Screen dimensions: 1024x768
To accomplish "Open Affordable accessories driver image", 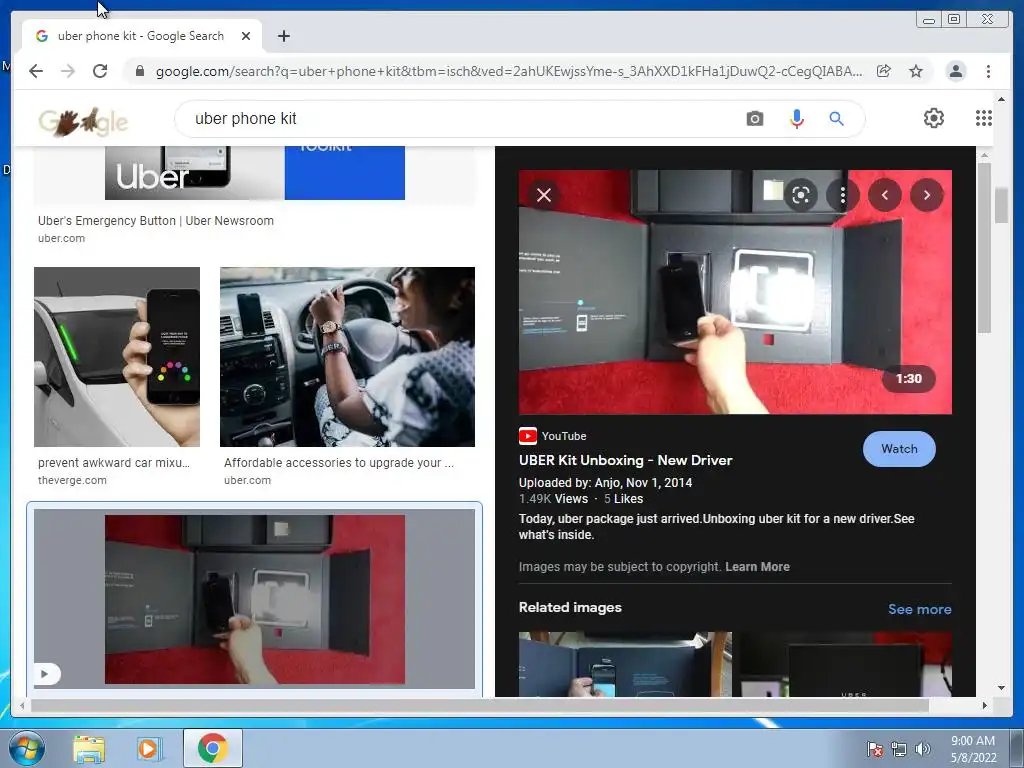I will 347,357.
